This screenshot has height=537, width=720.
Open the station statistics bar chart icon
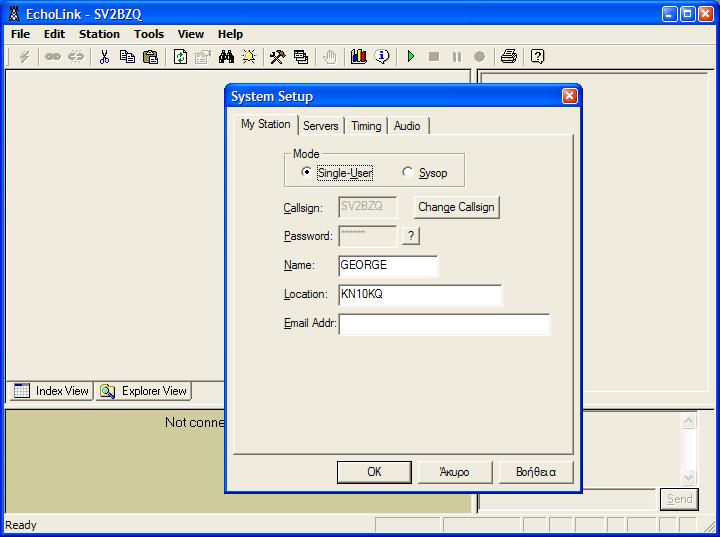coord(359,57)
